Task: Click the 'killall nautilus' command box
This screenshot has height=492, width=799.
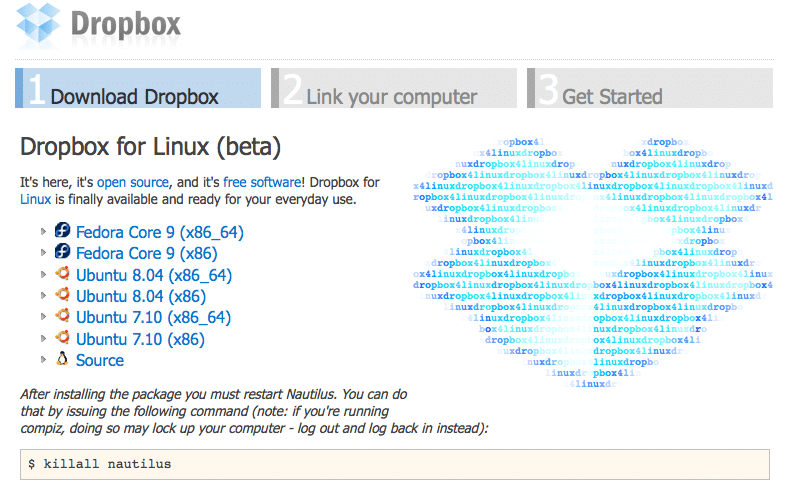Action: tap(395, 464)
